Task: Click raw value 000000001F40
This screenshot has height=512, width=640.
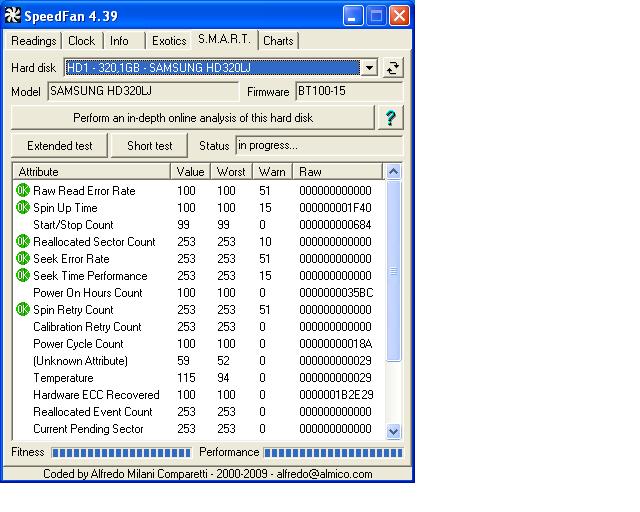Action: tap(336, 208)
